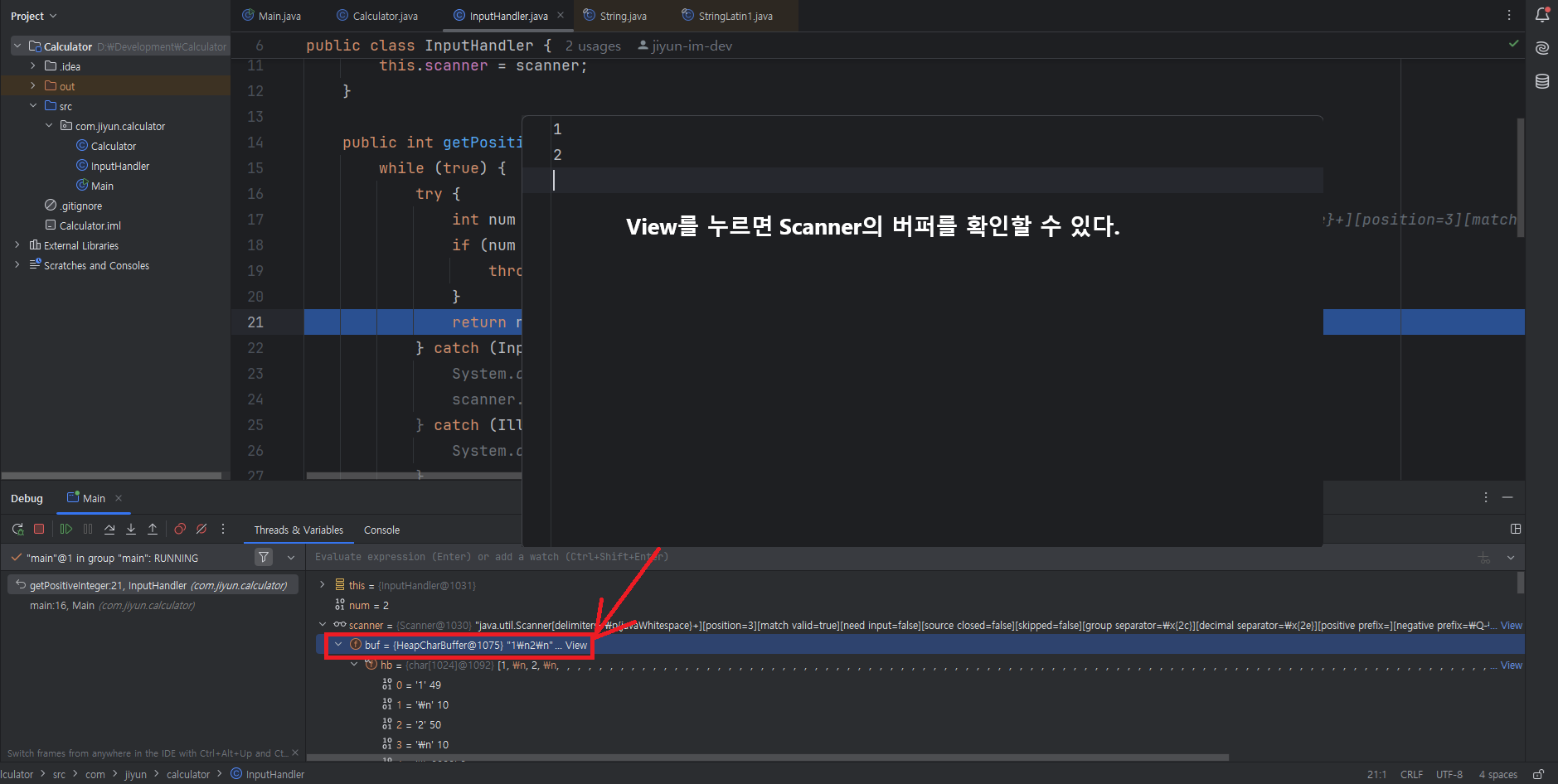Expand evaluate expression history dropdown
The width and height of the screenshot is (1558, 784).
pos(1511,558)
